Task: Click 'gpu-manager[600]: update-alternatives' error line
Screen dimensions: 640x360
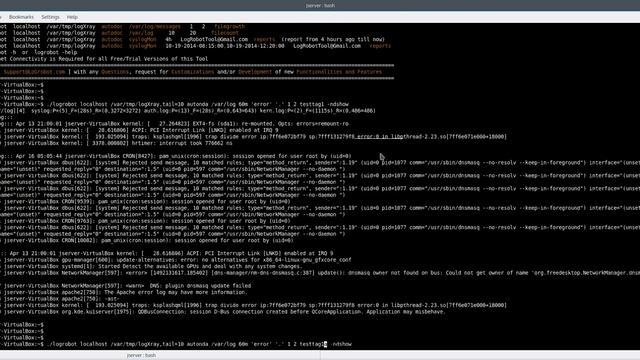Action: [x=176, y=260]
